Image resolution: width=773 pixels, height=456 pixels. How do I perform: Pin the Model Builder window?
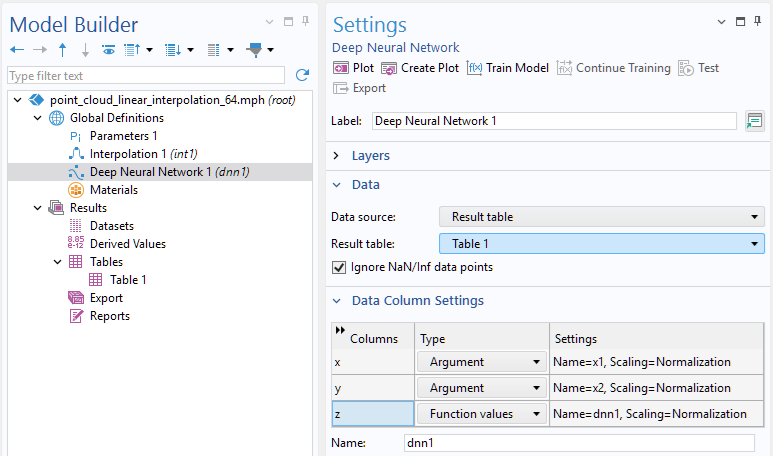click(306, 21)
